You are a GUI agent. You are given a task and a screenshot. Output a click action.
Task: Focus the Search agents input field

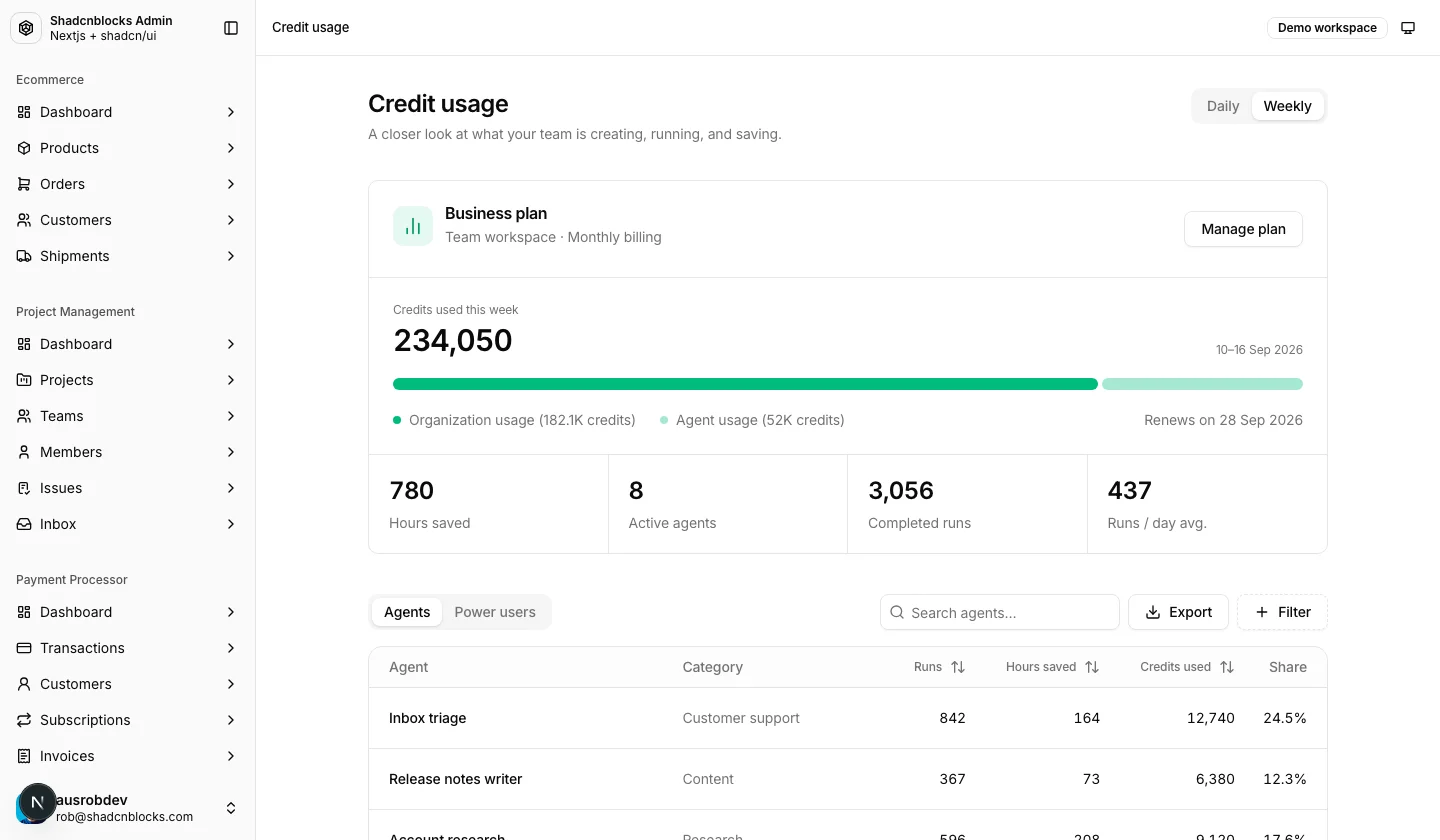(1000, 612)
